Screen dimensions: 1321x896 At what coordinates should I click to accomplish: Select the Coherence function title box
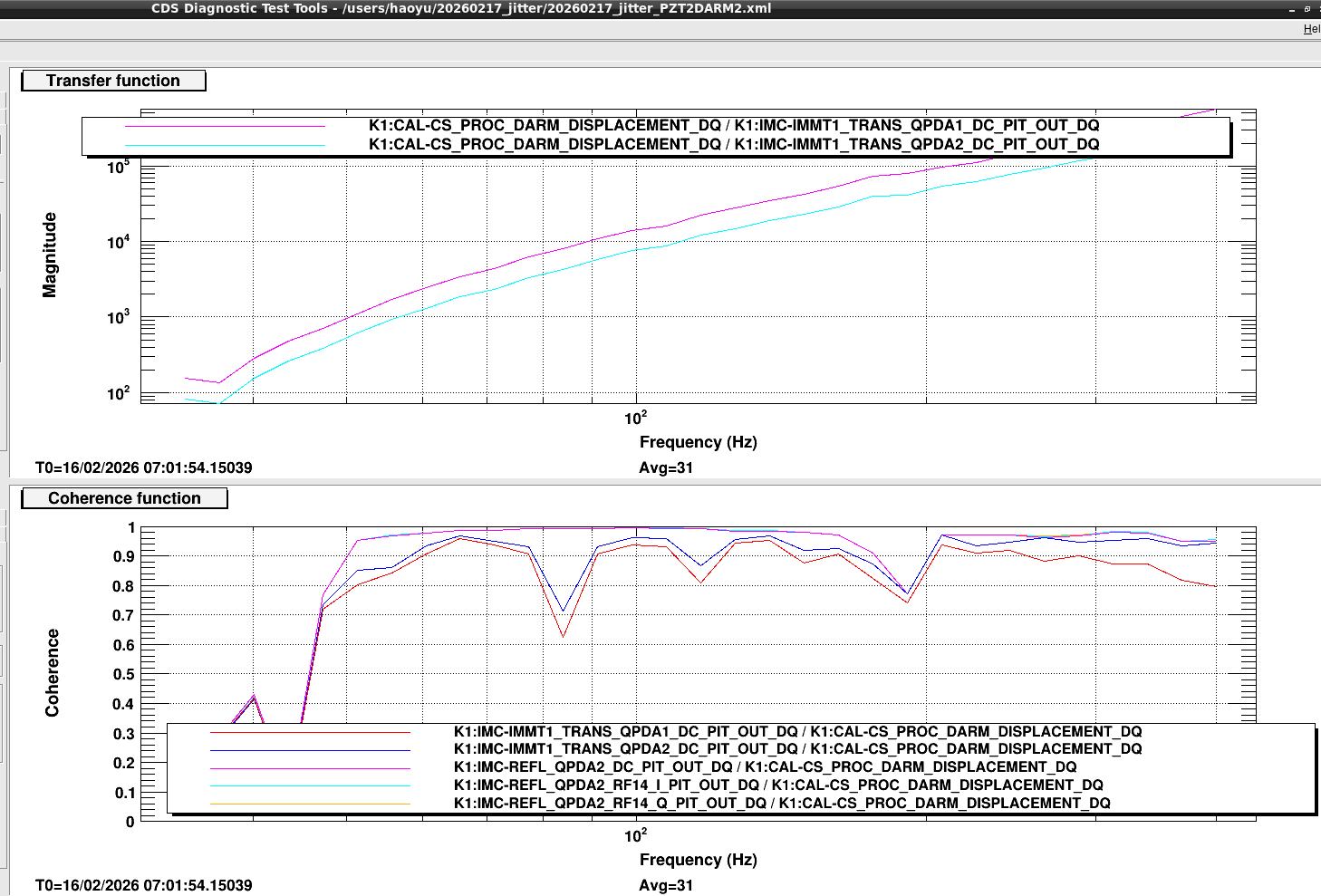point(124,498)
